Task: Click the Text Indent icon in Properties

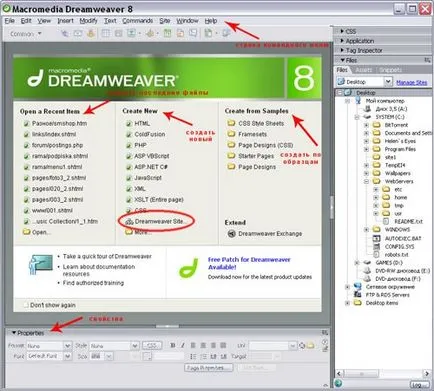Action: (x=223, y=356)
